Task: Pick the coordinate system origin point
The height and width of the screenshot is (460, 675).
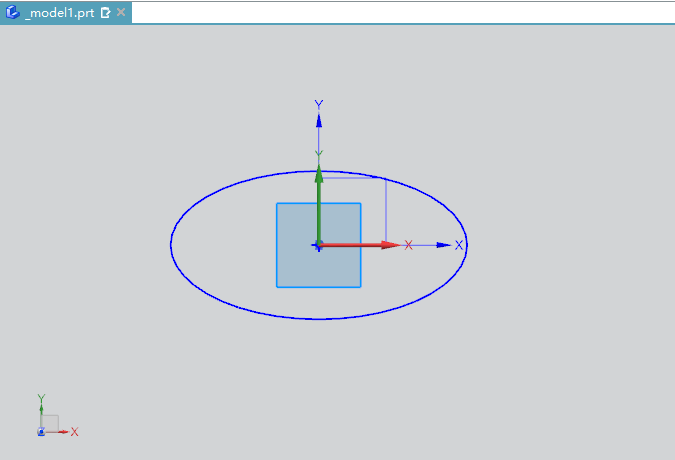Action: tap(318, 244)
